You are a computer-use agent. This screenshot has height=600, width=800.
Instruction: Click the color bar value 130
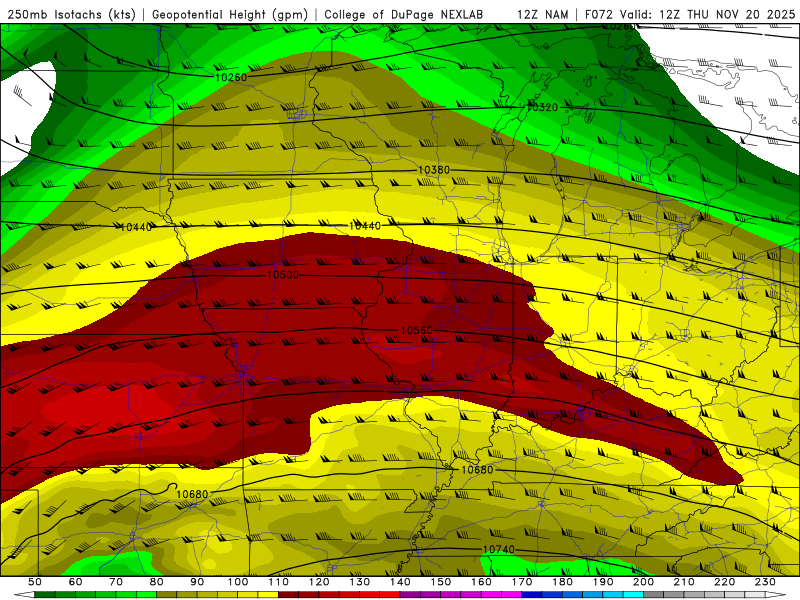click(x=360, y=582)
